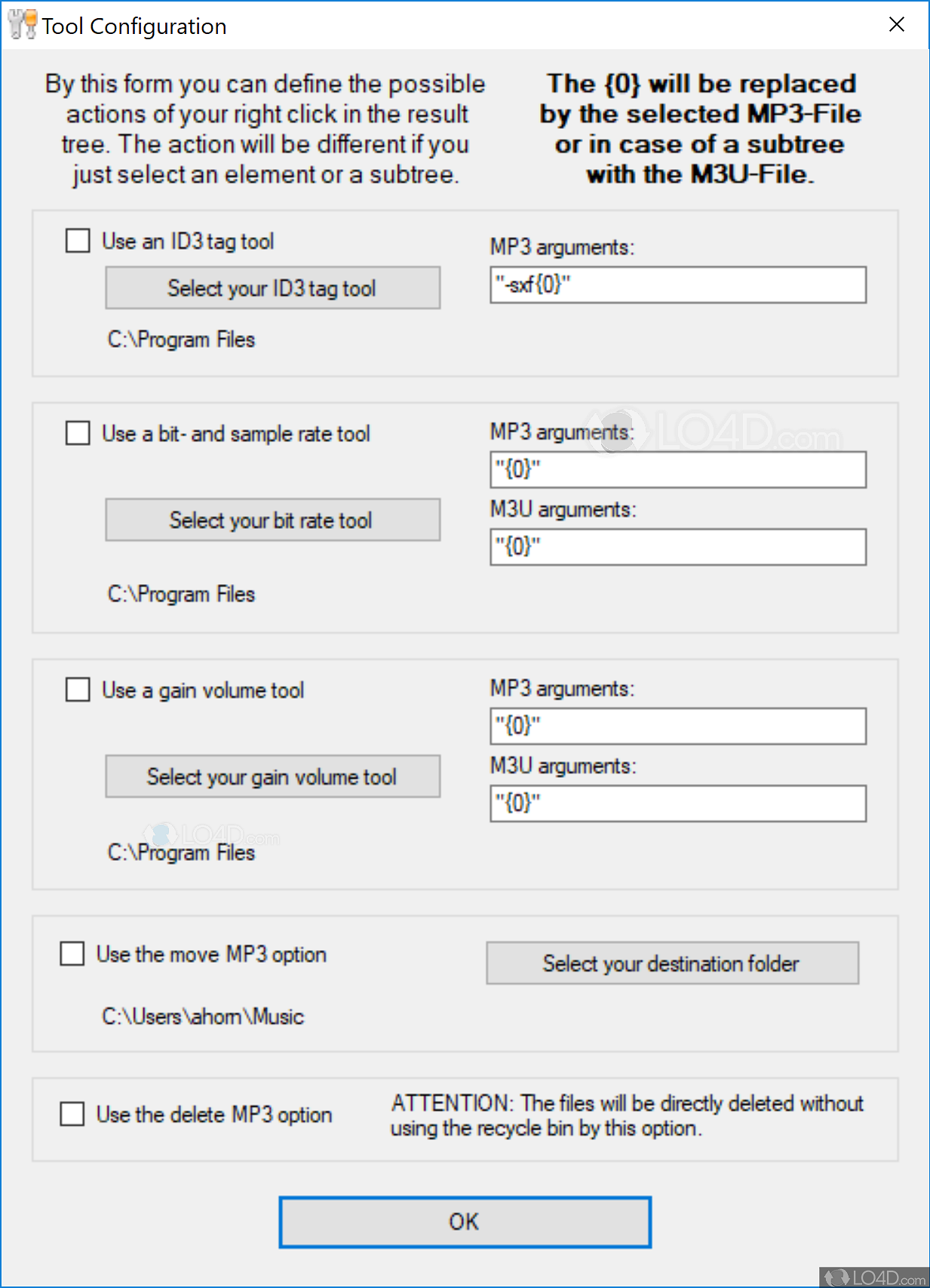This screenshot has height=1288, width=930.
Task: Click the C:\Program Files path under ID3 tool
Action: coord(182,339)
